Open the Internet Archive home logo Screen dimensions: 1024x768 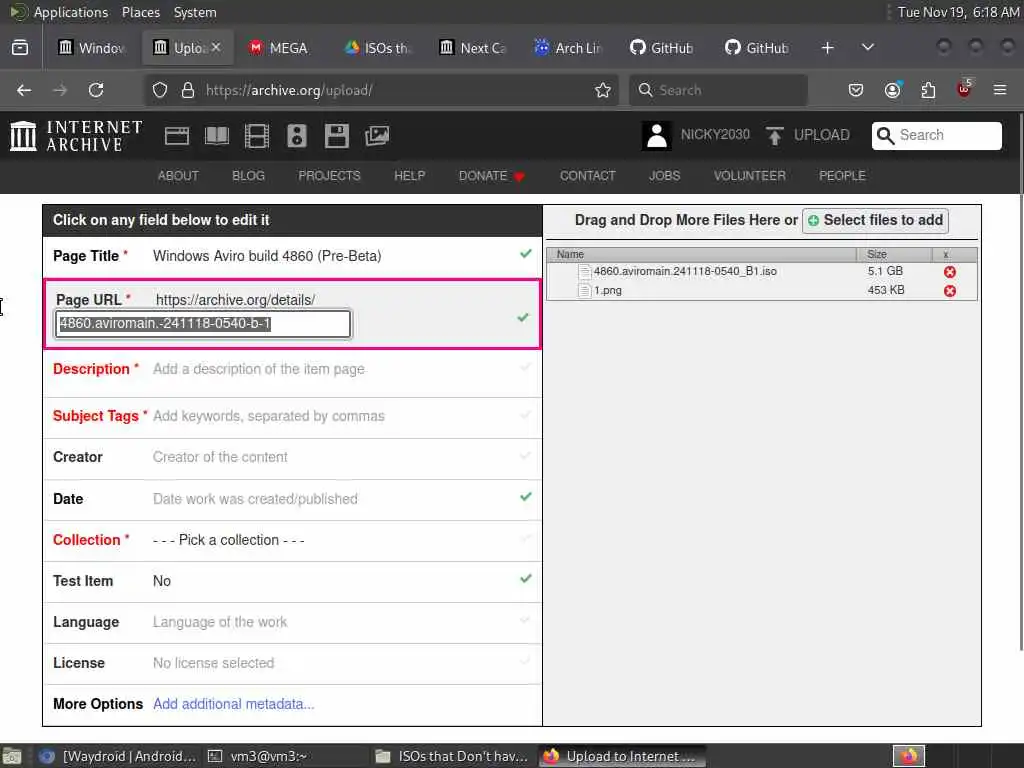coord(76,136)
